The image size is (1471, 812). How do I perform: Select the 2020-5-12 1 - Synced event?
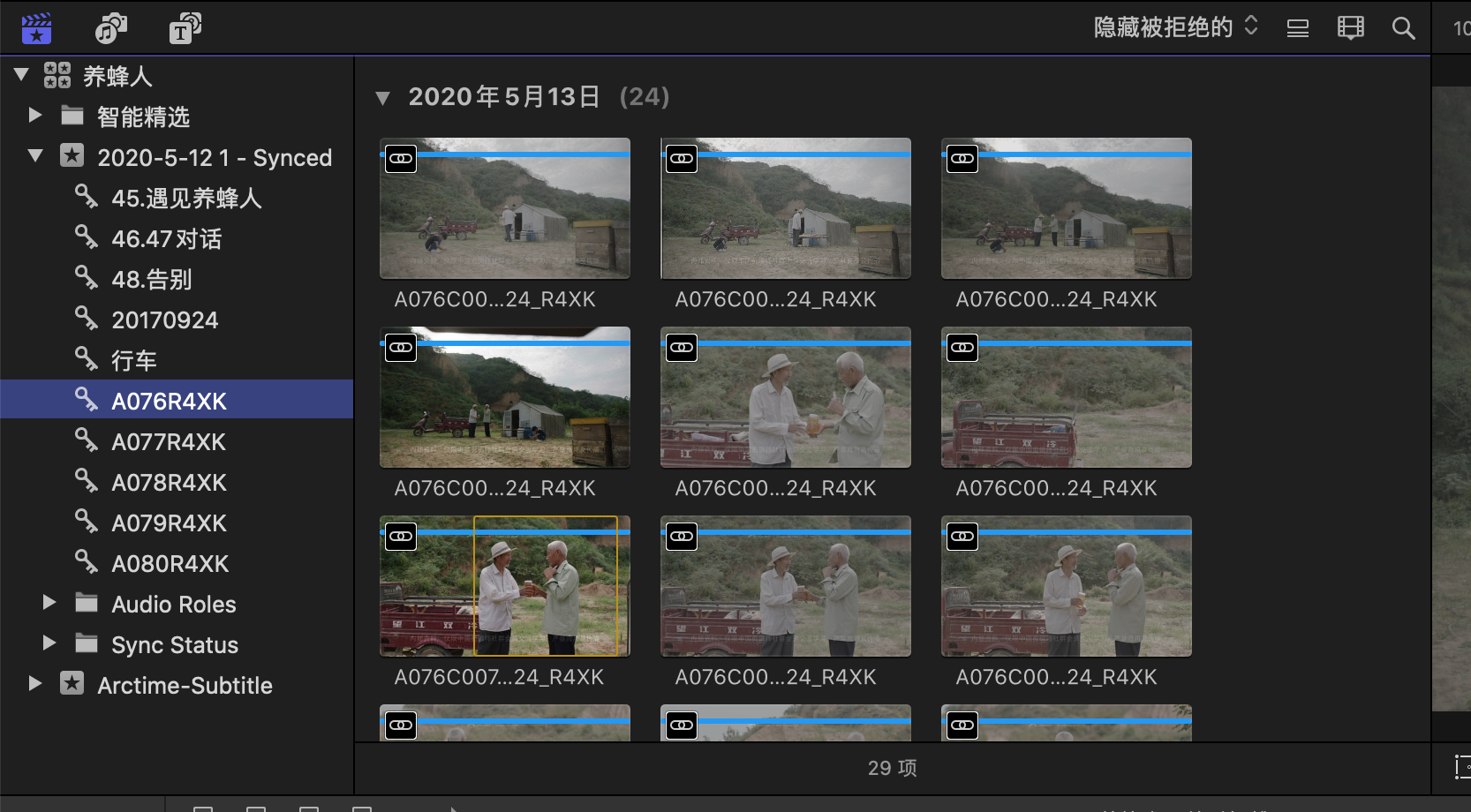(x=214, y=158)
